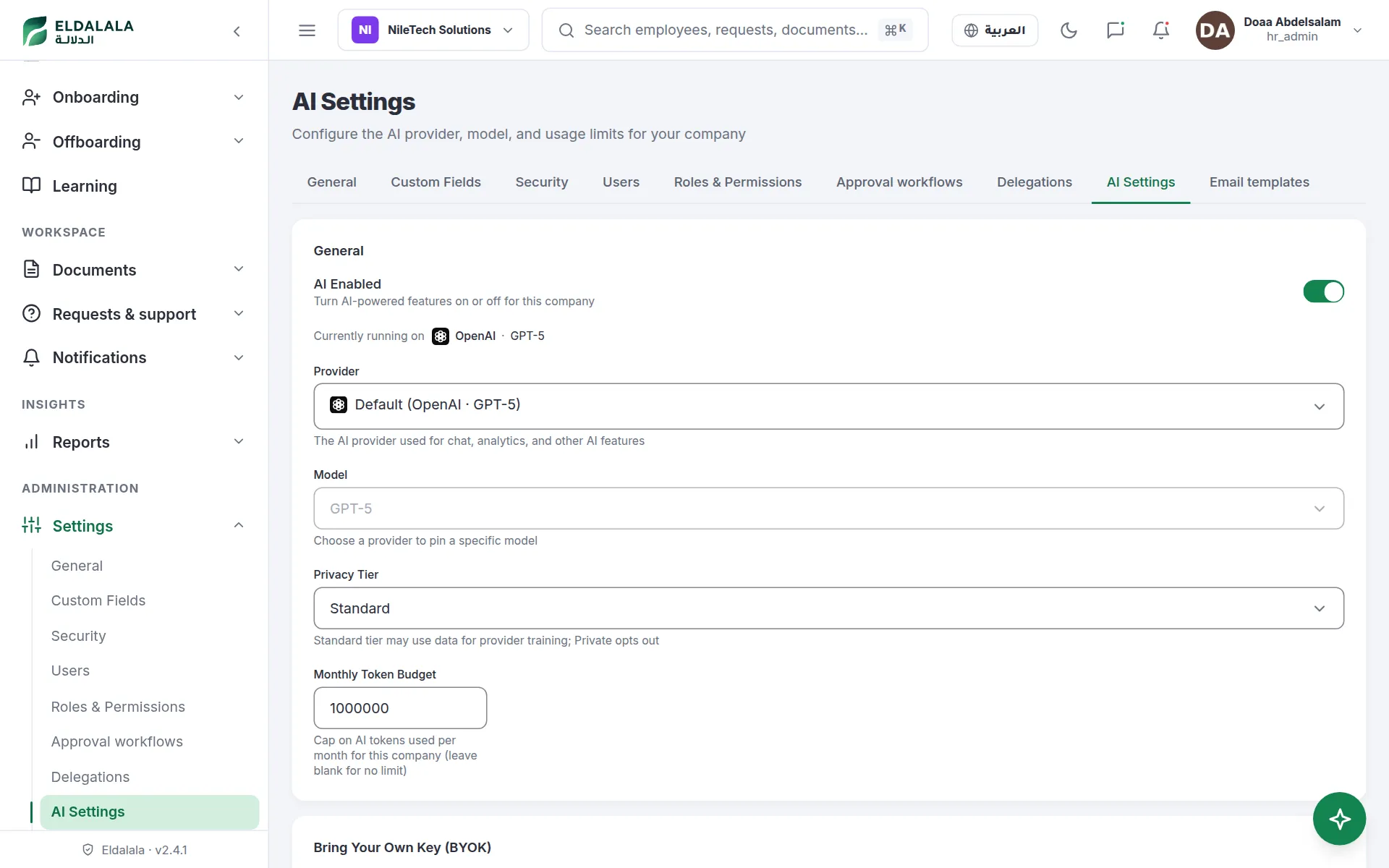
Task: Switch to the Approval workflows tab
Action: coord(899,182)
